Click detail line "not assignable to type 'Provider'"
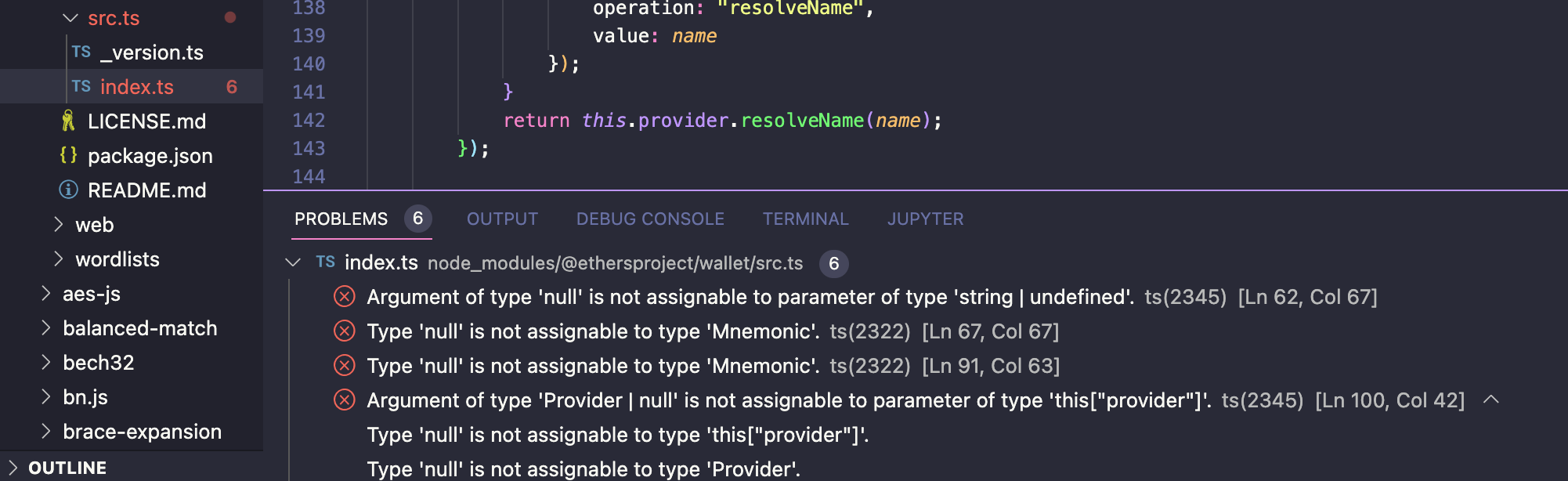Screen dimensions: 1568x481 [583, 469]
